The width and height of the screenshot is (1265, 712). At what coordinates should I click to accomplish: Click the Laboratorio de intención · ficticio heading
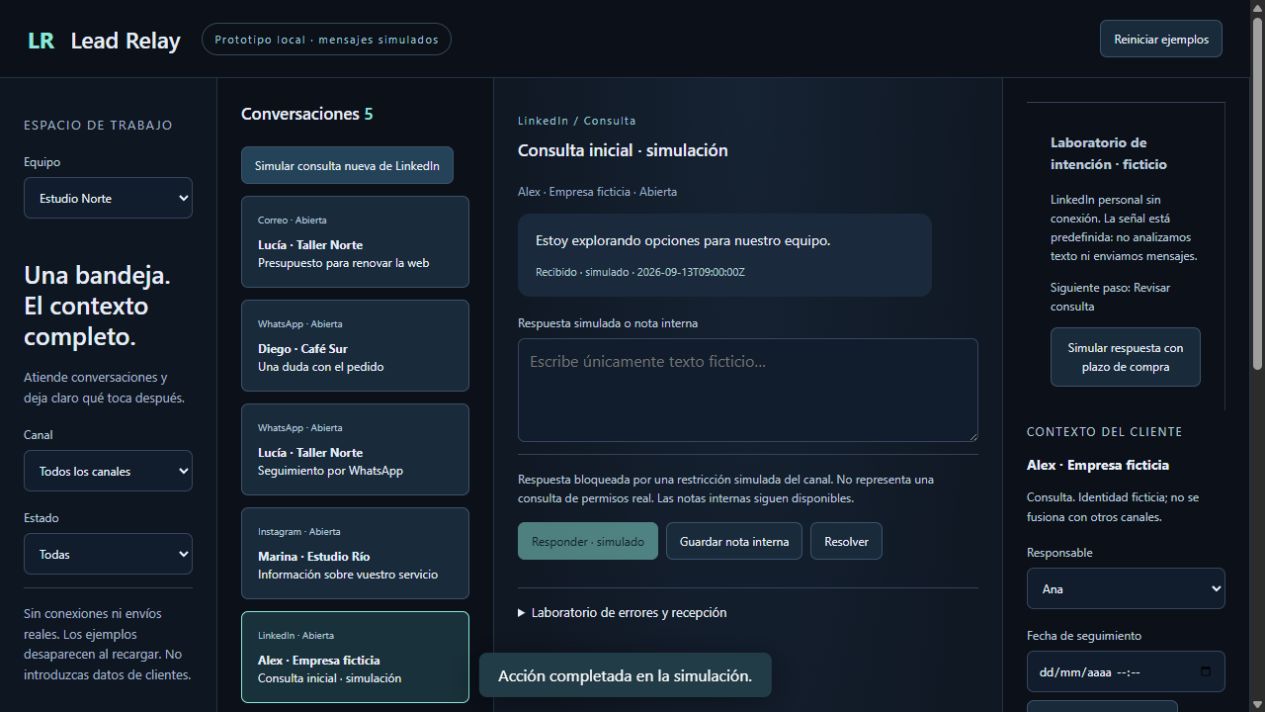coord(1108,153)
